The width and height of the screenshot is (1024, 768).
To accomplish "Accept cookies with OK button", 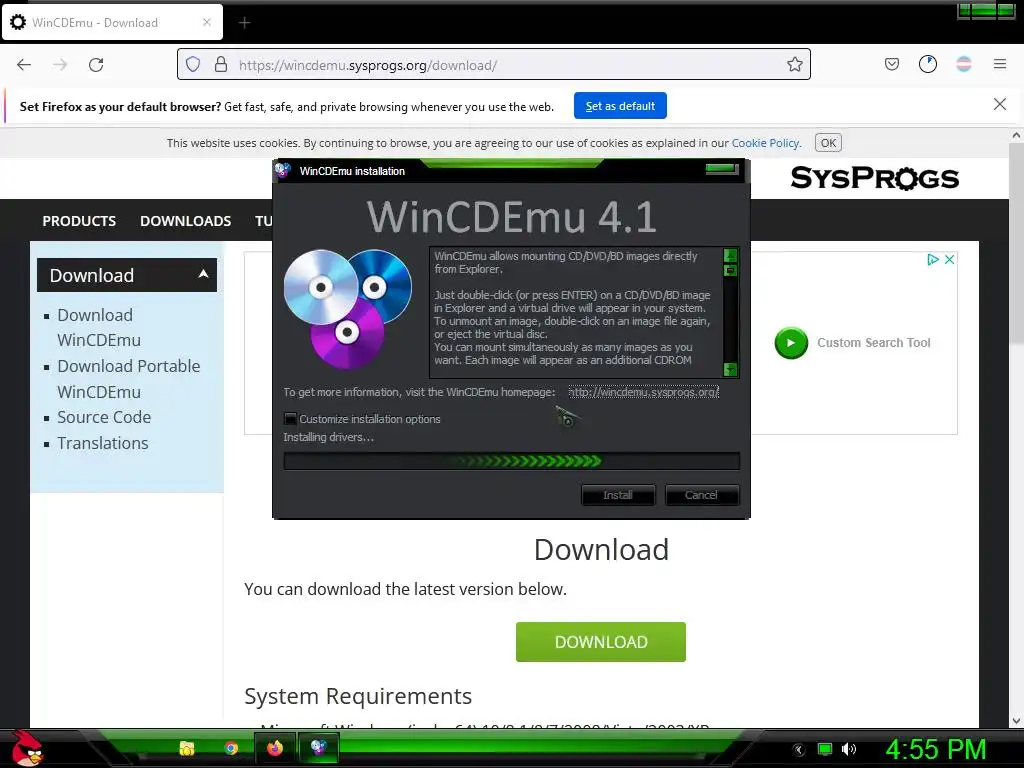I will click(828, 143).
